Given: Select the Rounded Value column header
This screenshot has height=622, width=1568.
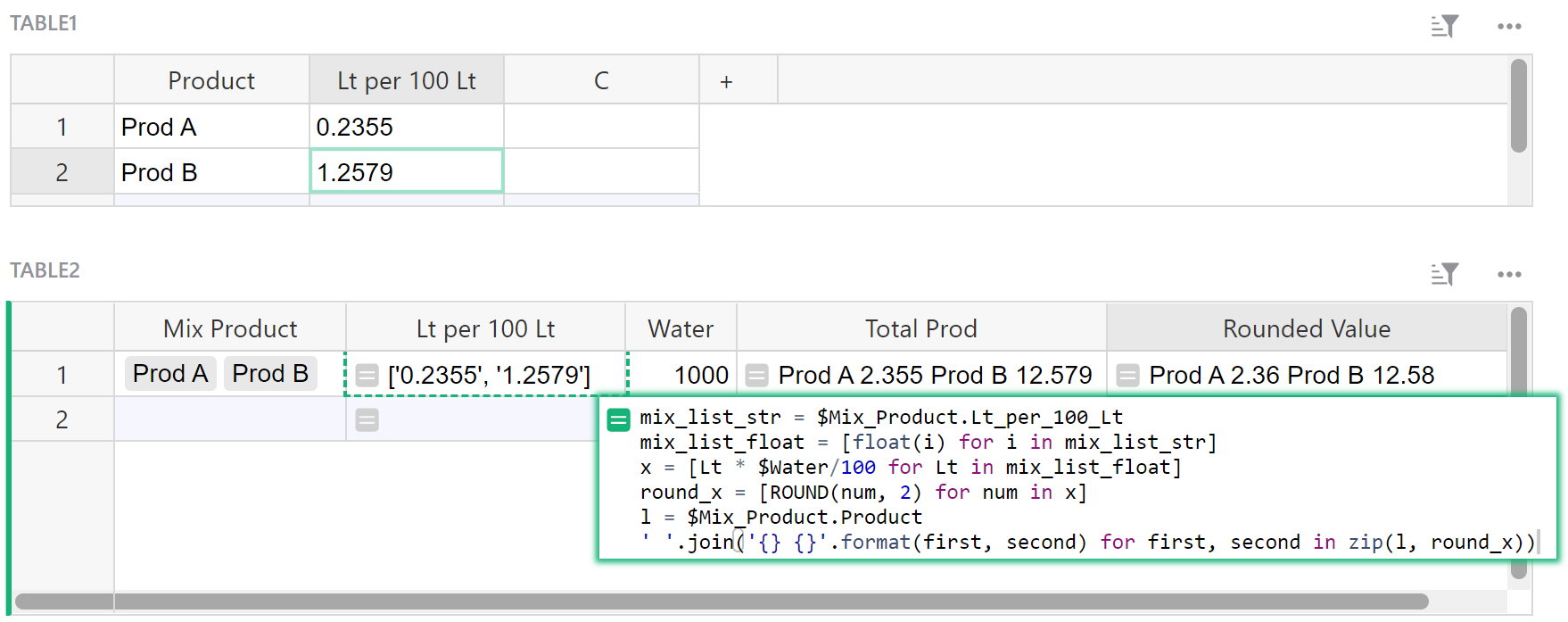Looking at the screenshot, I should coord(1306,329).
